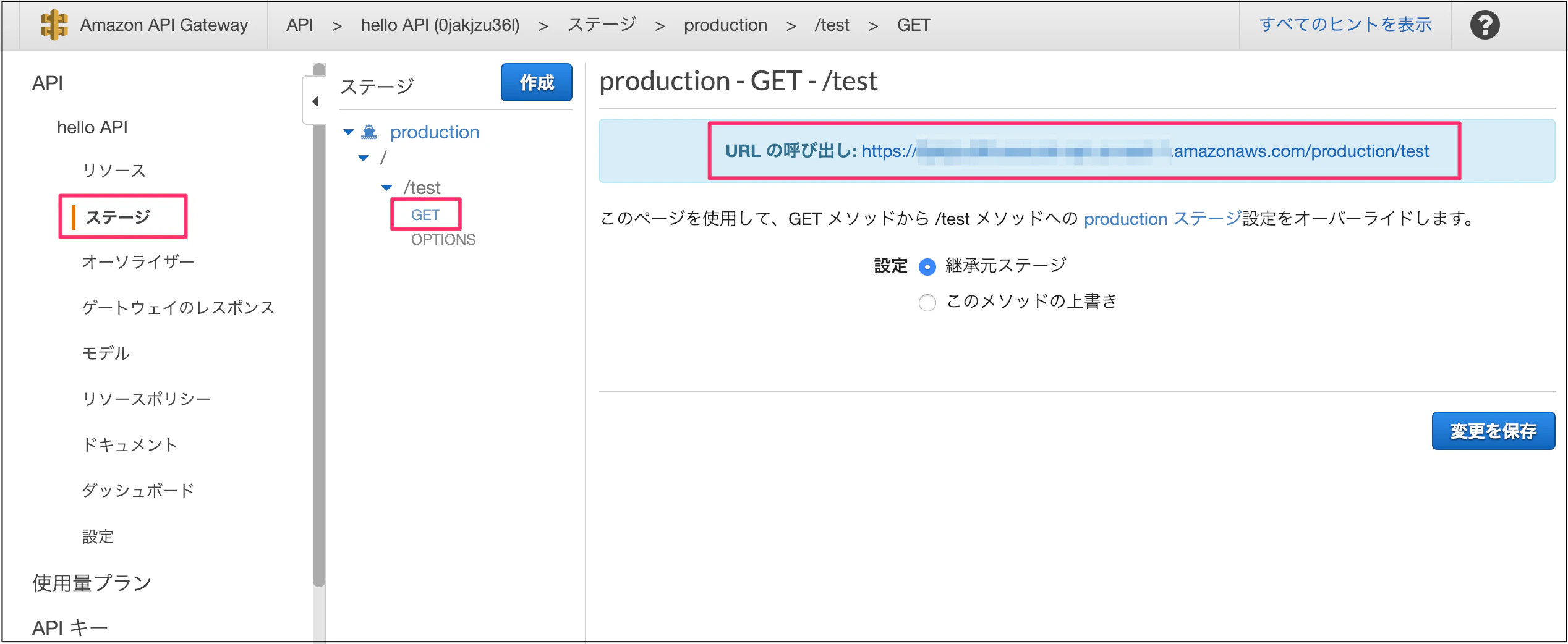The width and height of the screenshot is (1568, 644).
Task: Open 使用量プラン in the left navigation
Action: [92, 583]
